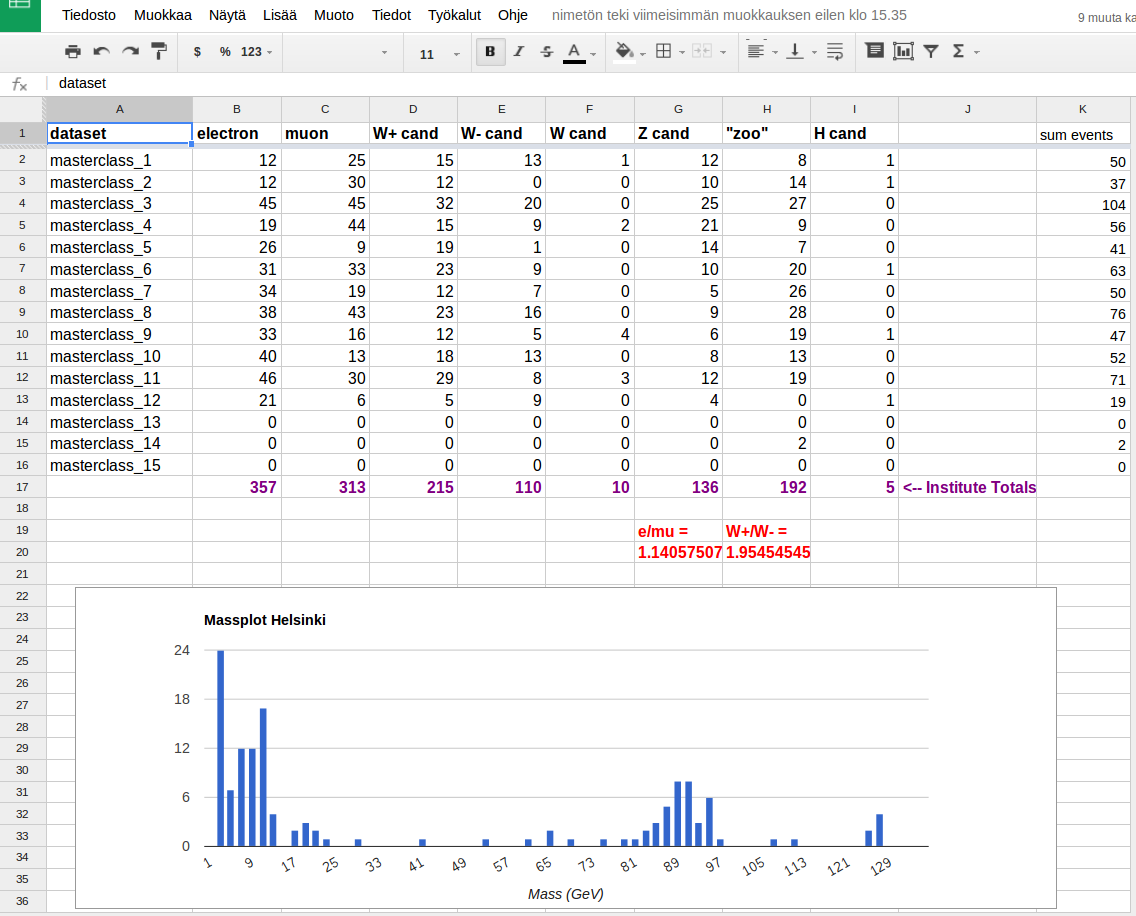
Task: Insert a comment using the toolbar icon
Action: 874,51
